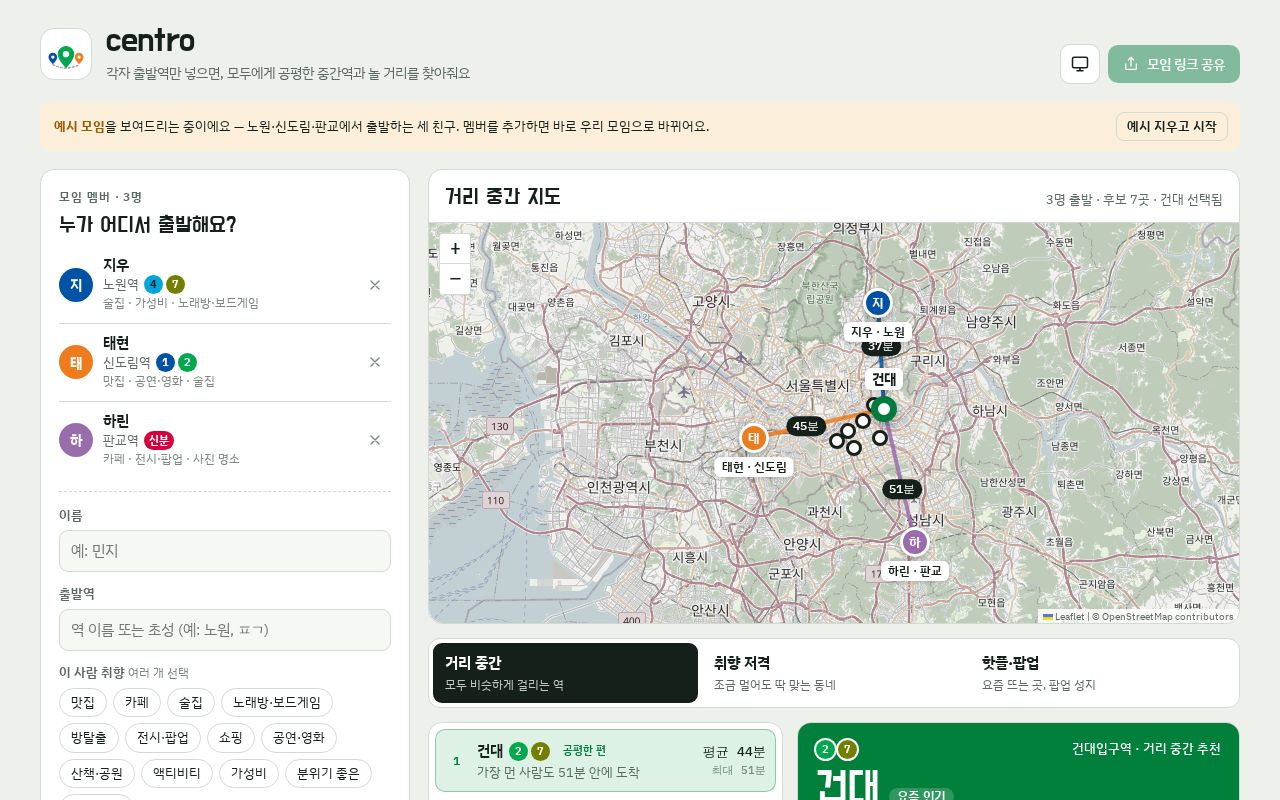Click the line 7 badge next to 노원역
The height and width of the screenshot is (800, 1280).
175,284
